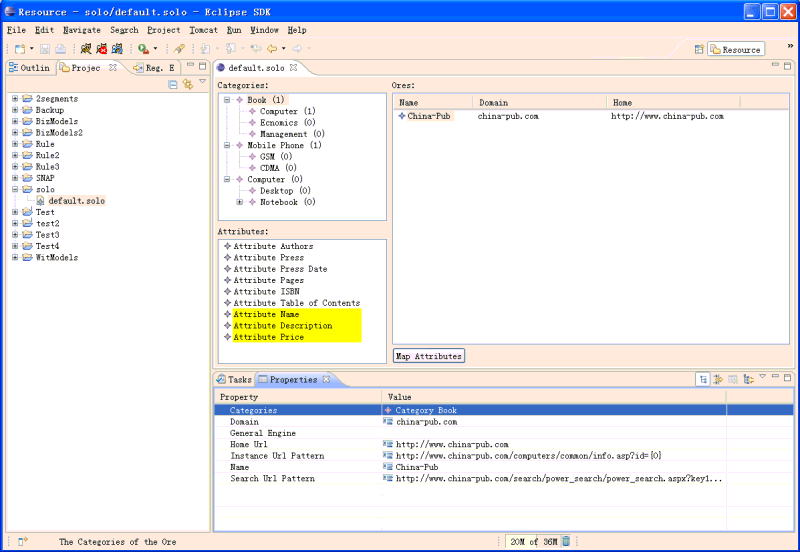This screenshot has height=552, width=800.
Task: Run garbage collector trash icon
Action: tap(566, 541)
